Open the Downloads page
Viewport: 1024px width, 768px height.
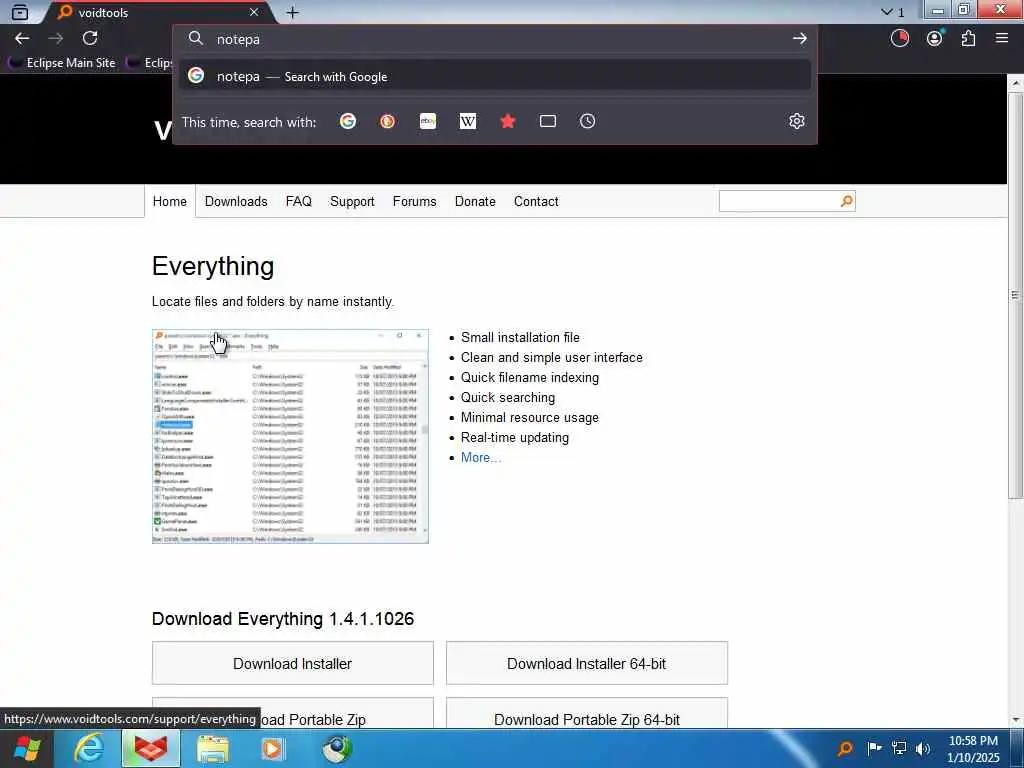[x=236, y=201]
